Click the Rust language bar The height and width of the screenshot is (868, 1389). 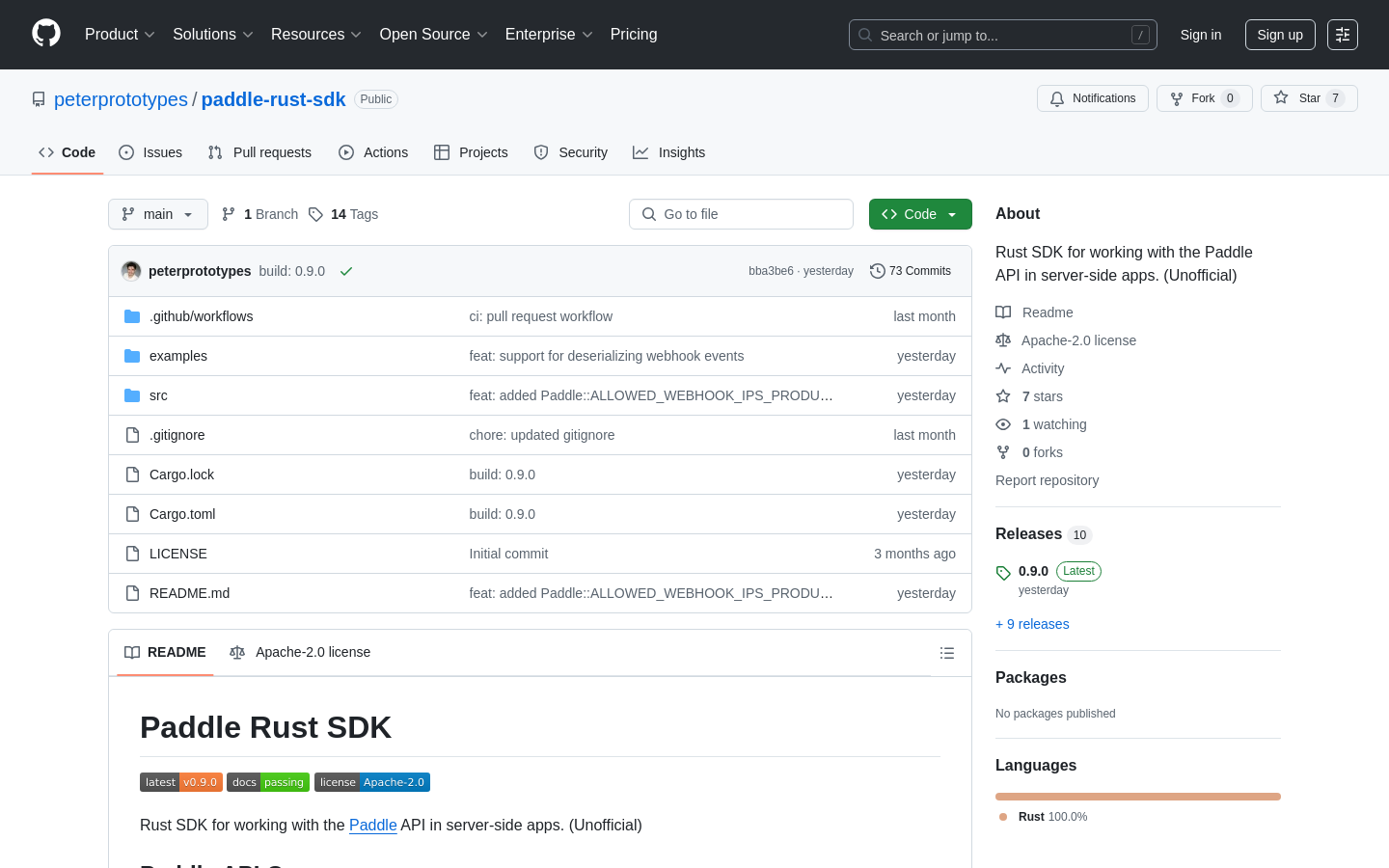pos(1138,797)
